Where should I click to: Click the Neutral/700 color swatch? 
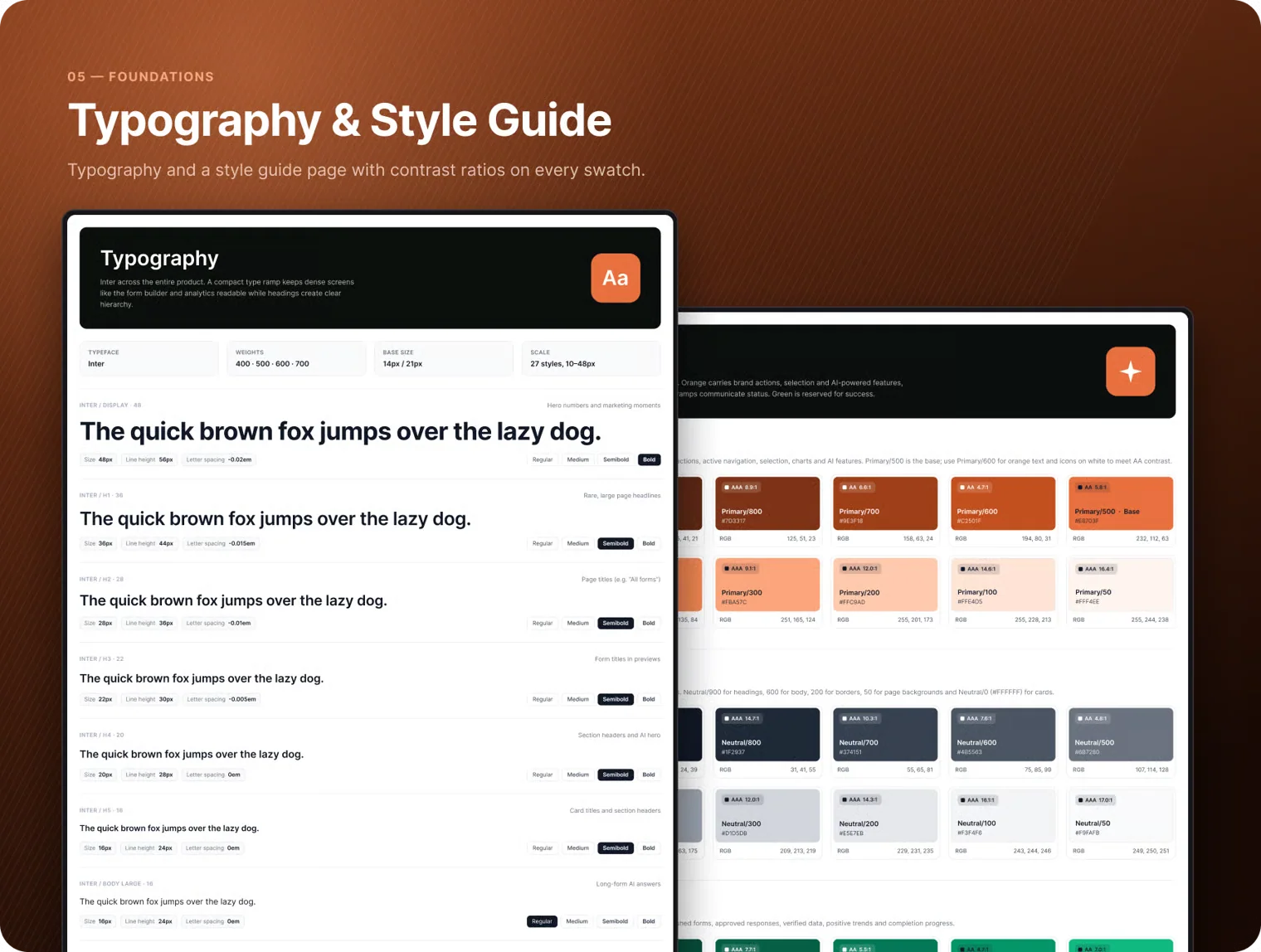[x=885, y=735]
